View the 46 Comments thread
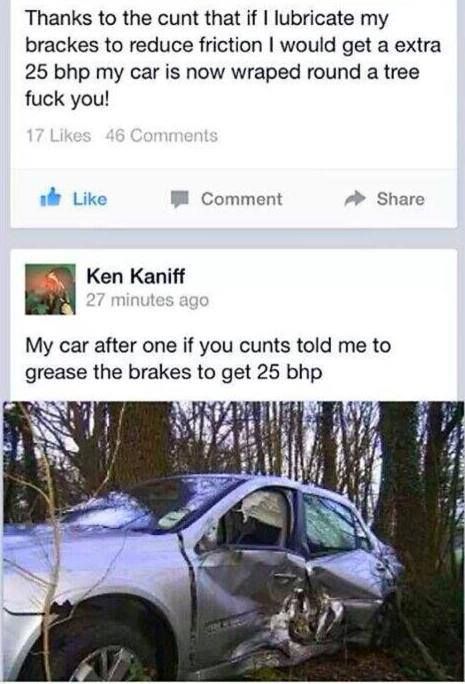Image resolution: width=465 pixels, height=684 pixels. [161, 136]
